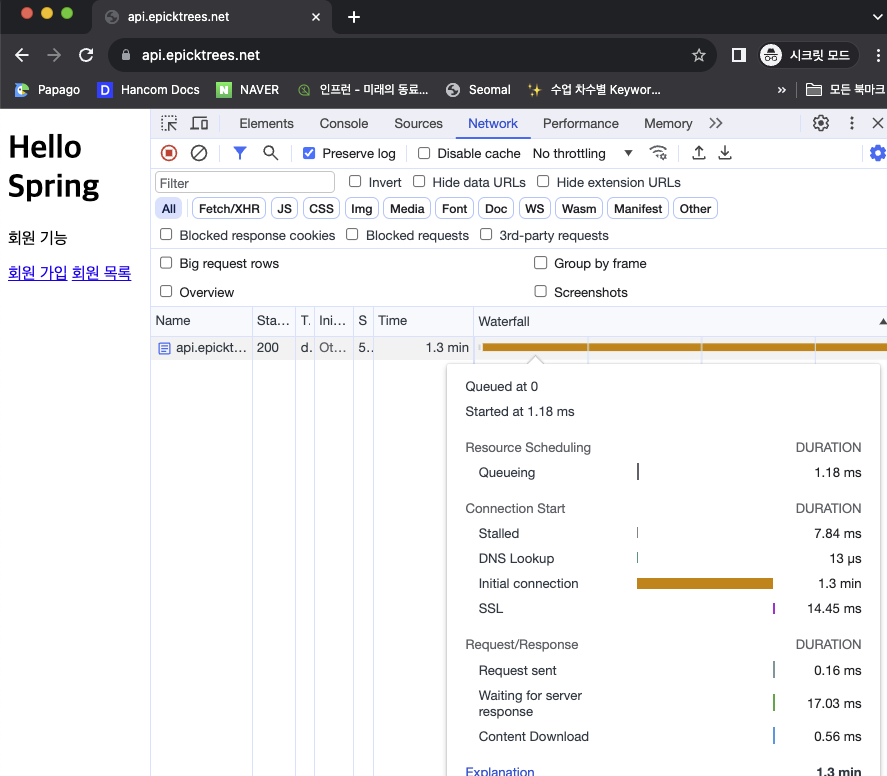Expand more DevTools tabs chevron
Viewport: 887px width, 776px height.
715,123
